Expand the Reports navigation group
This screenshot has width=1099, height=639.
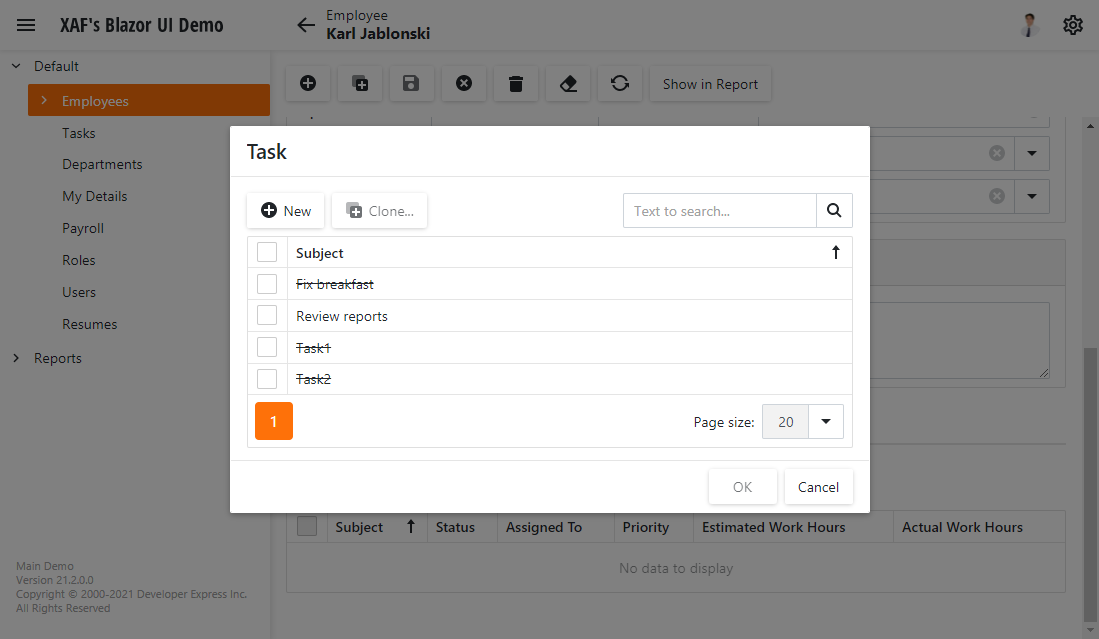point(16,358)
